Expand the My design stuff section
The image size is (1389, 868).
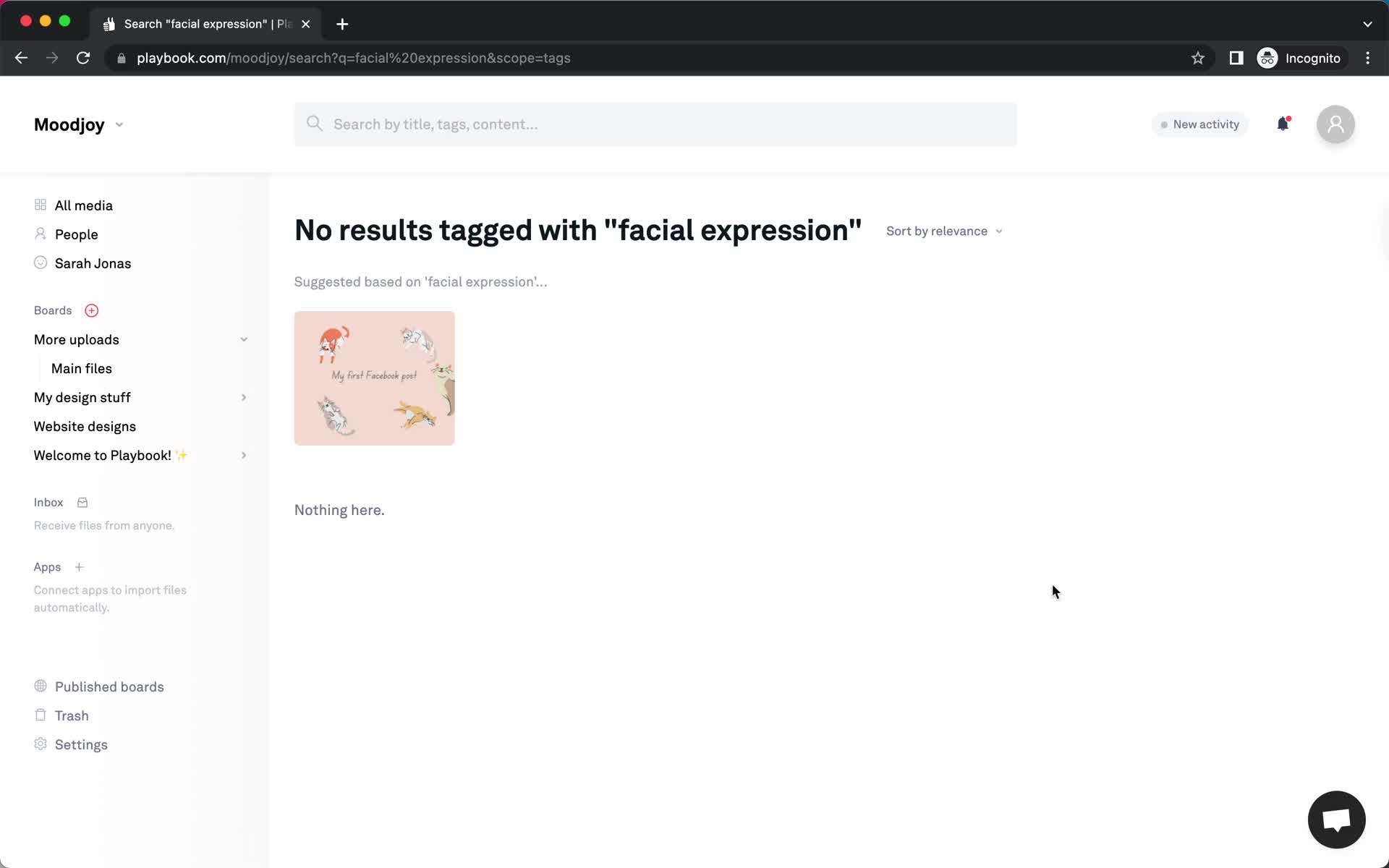[243, 397]
